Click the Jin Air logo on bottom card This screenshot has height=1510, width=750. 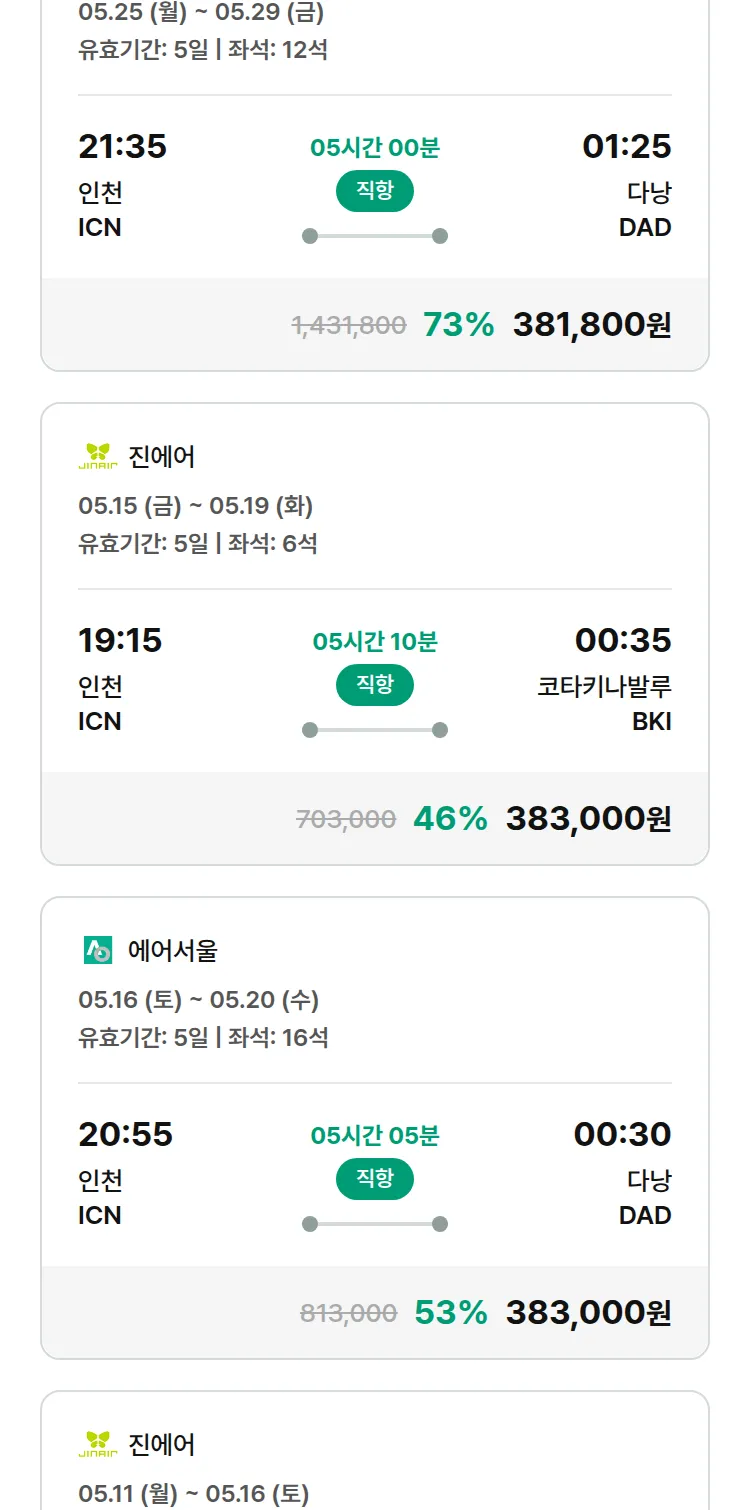98,1444
